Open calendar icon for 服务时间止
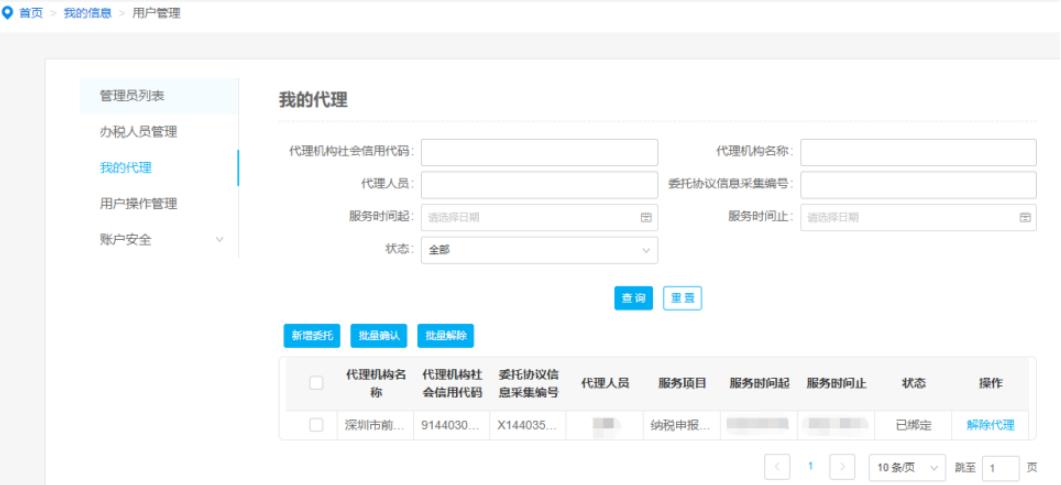1061x485 pixels. click(1024, 217)
